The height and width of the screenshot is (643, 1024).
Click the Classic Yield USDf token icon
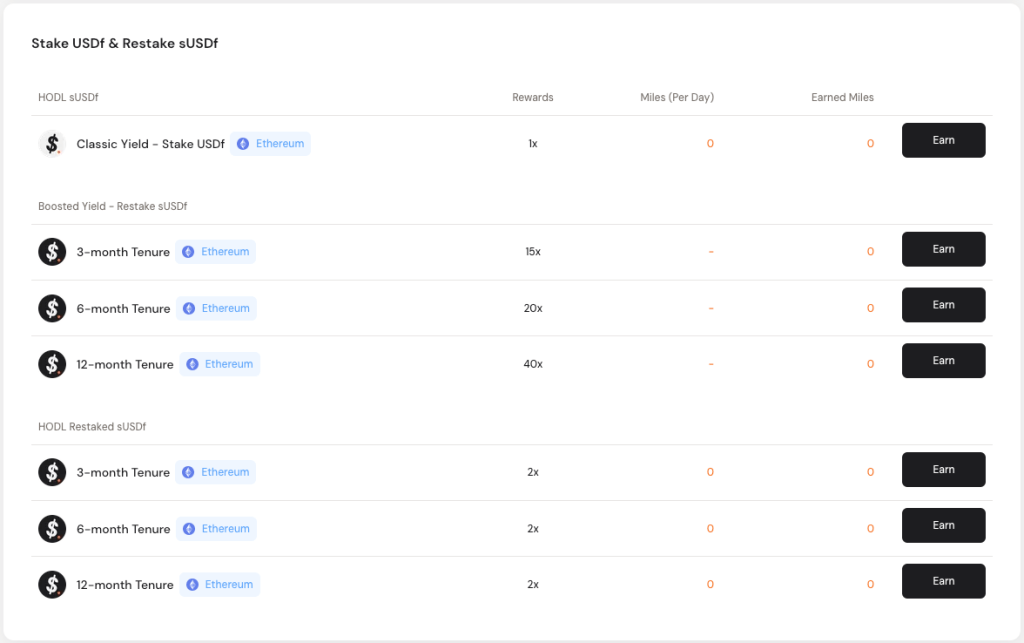coord(52,144)
